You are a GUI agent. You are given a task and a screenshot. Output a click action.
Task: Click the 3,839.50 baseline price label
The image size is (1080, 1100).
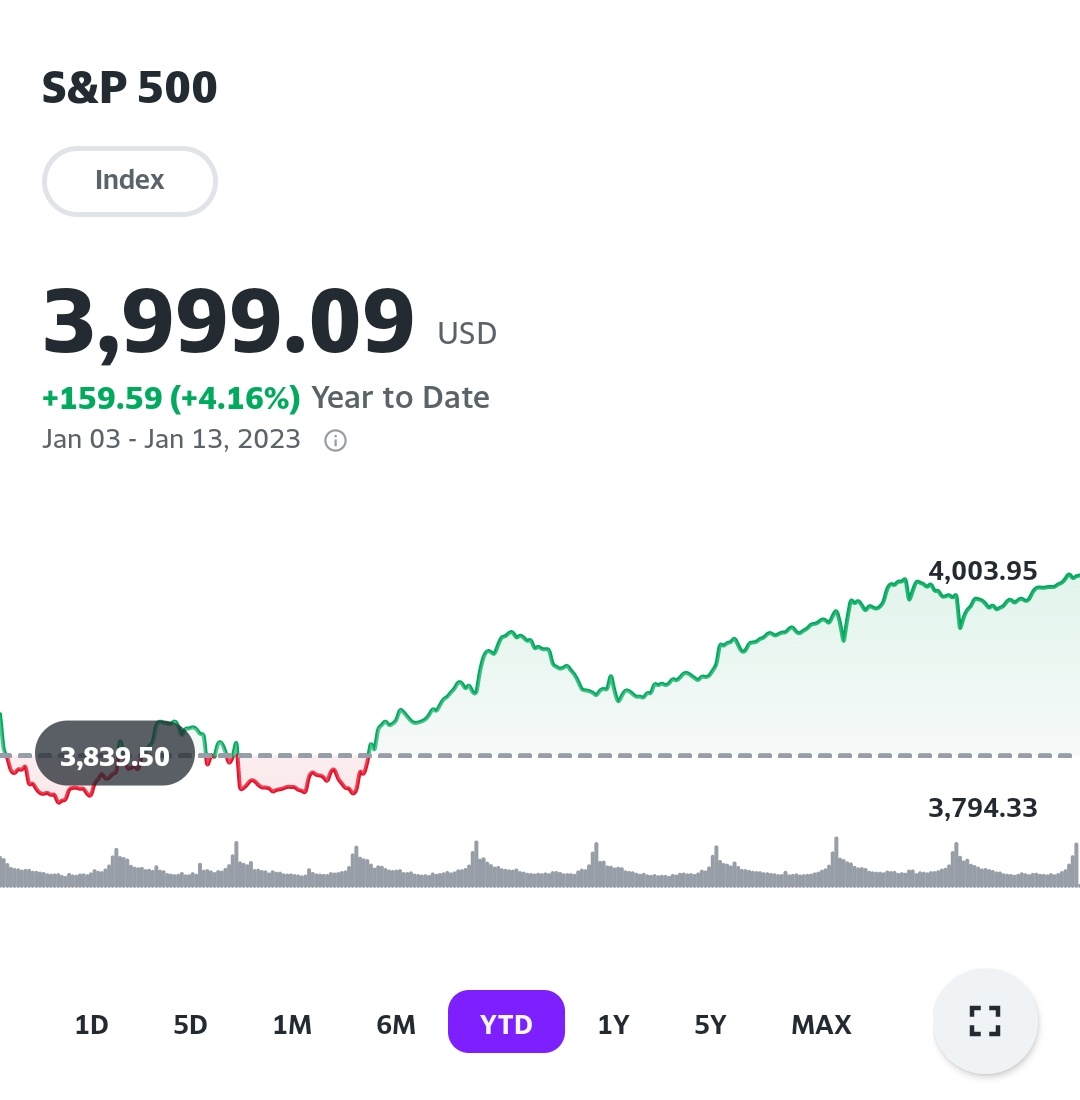(115, 756)
